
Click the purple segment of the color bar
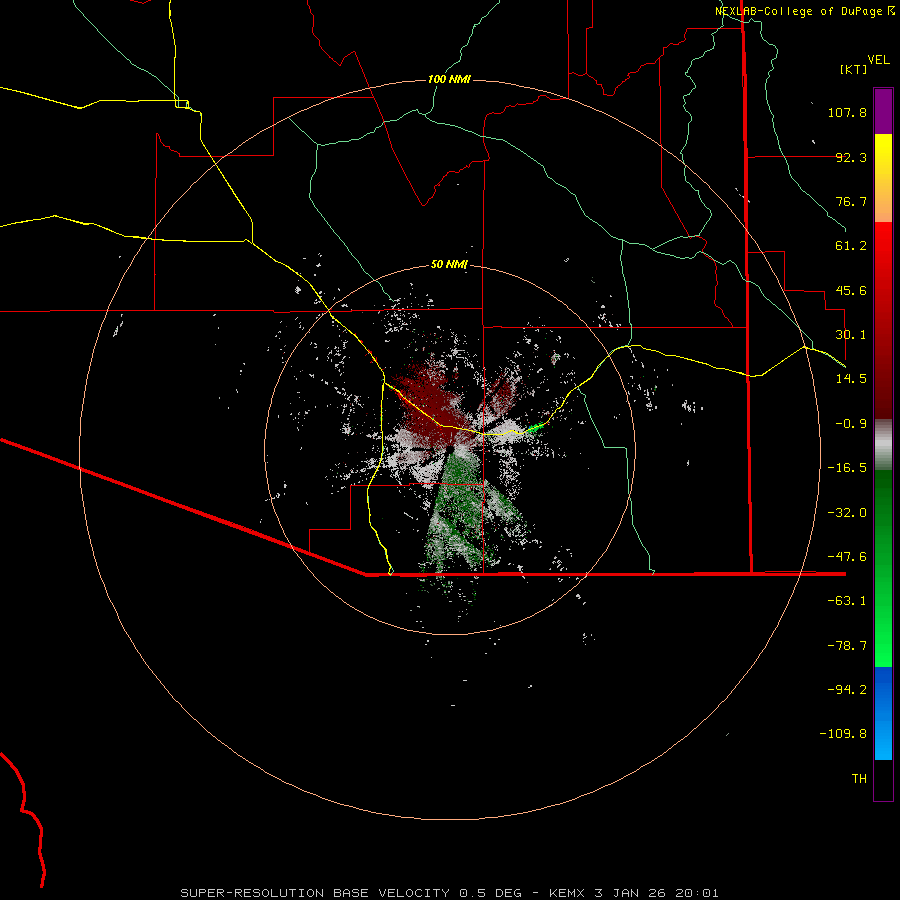point(883,112)
